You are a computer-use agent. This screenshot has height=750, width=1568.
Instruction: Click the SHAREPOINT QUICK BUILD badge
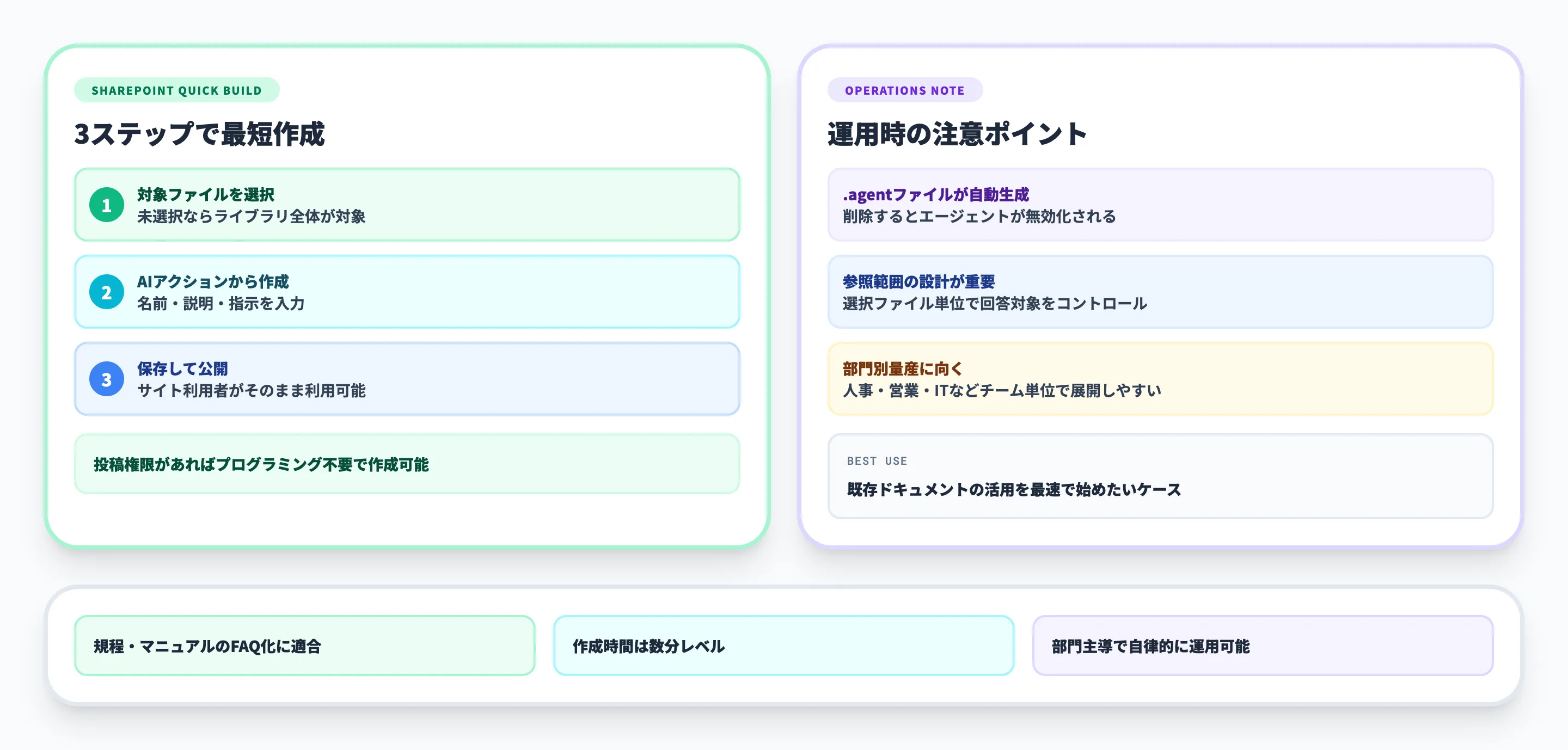click(176, 90)
